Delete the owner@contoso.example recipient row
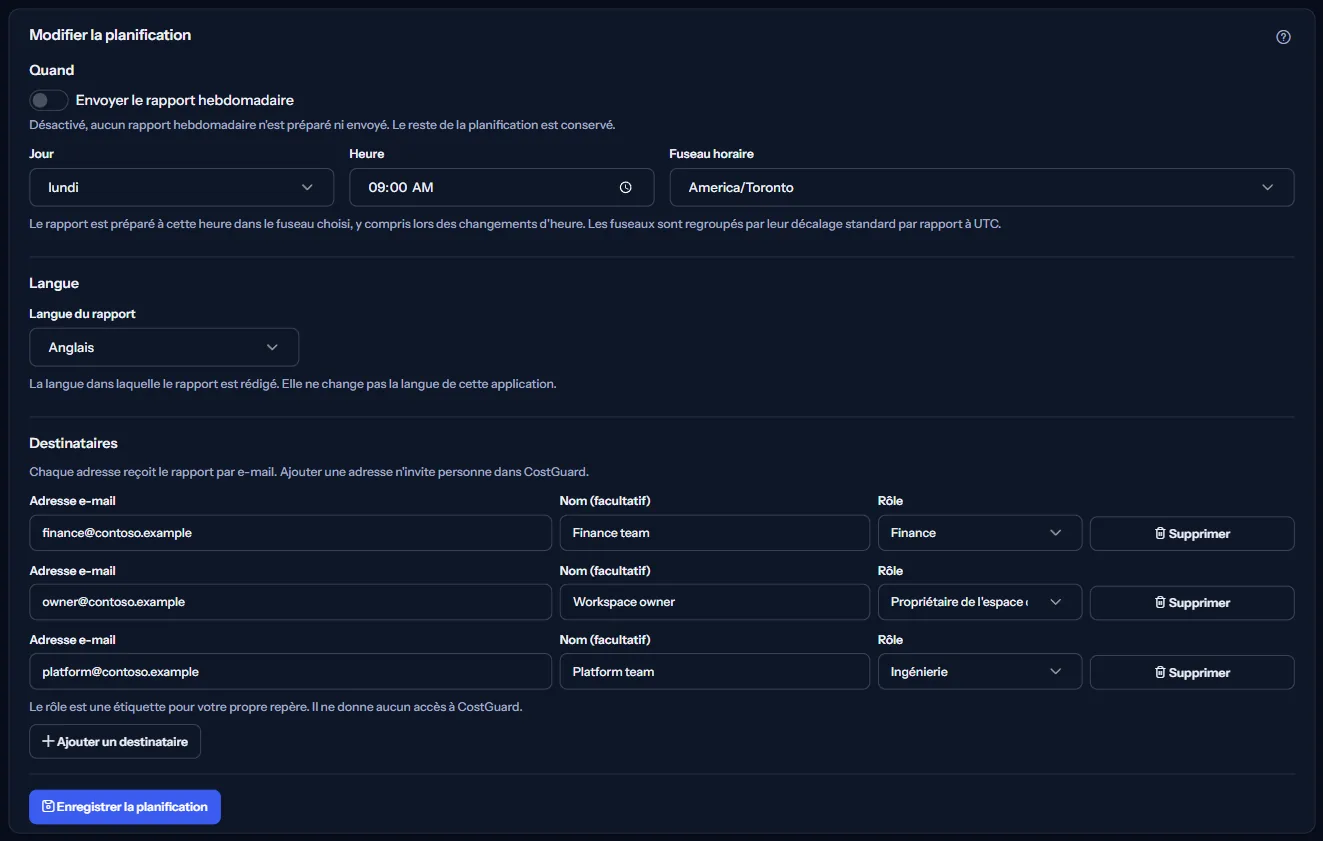Screen dimensions: 1323x841 tap(1192, 602)
